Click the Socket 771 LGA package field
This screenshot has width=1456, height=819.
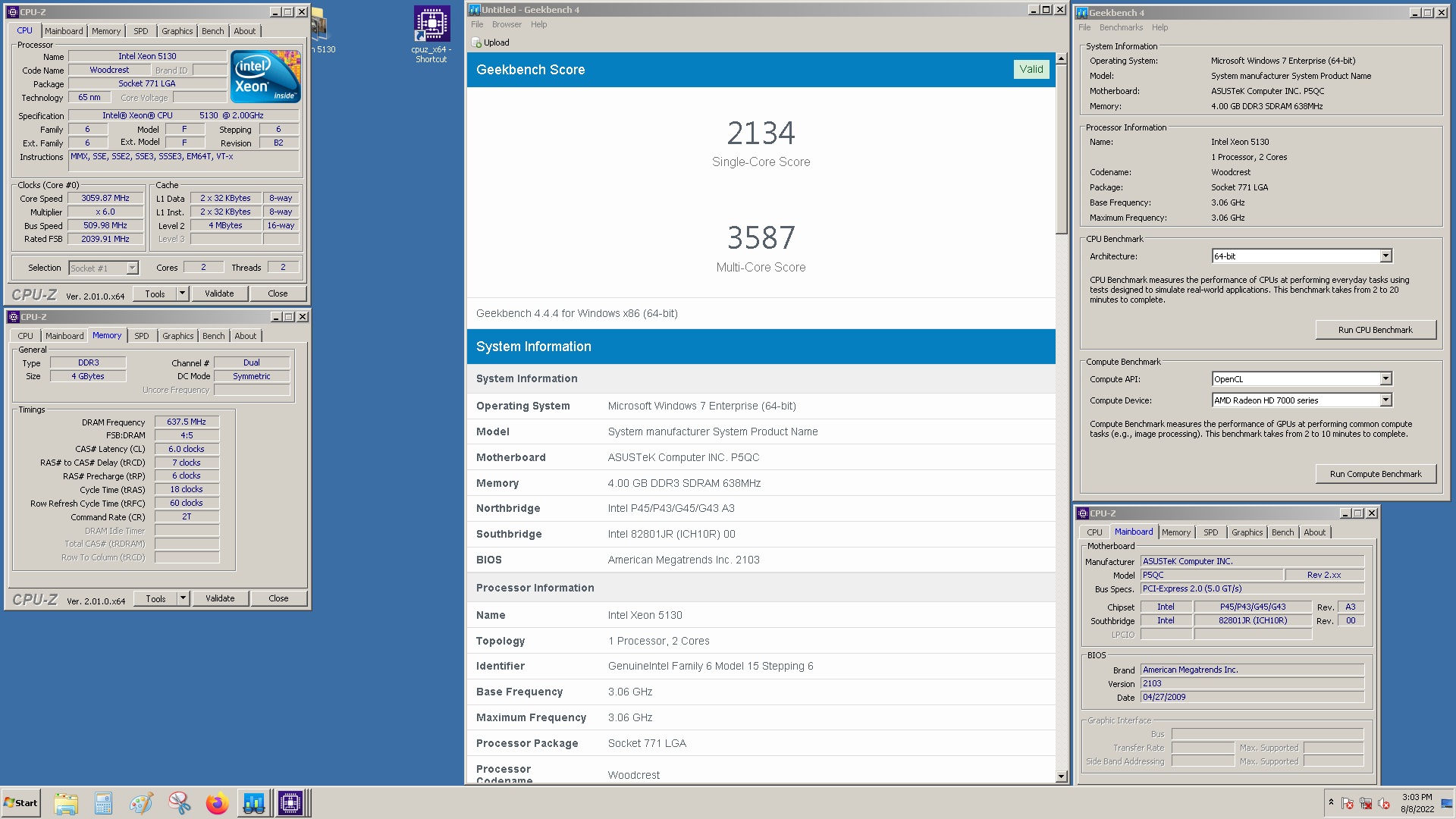click(147, 83)
